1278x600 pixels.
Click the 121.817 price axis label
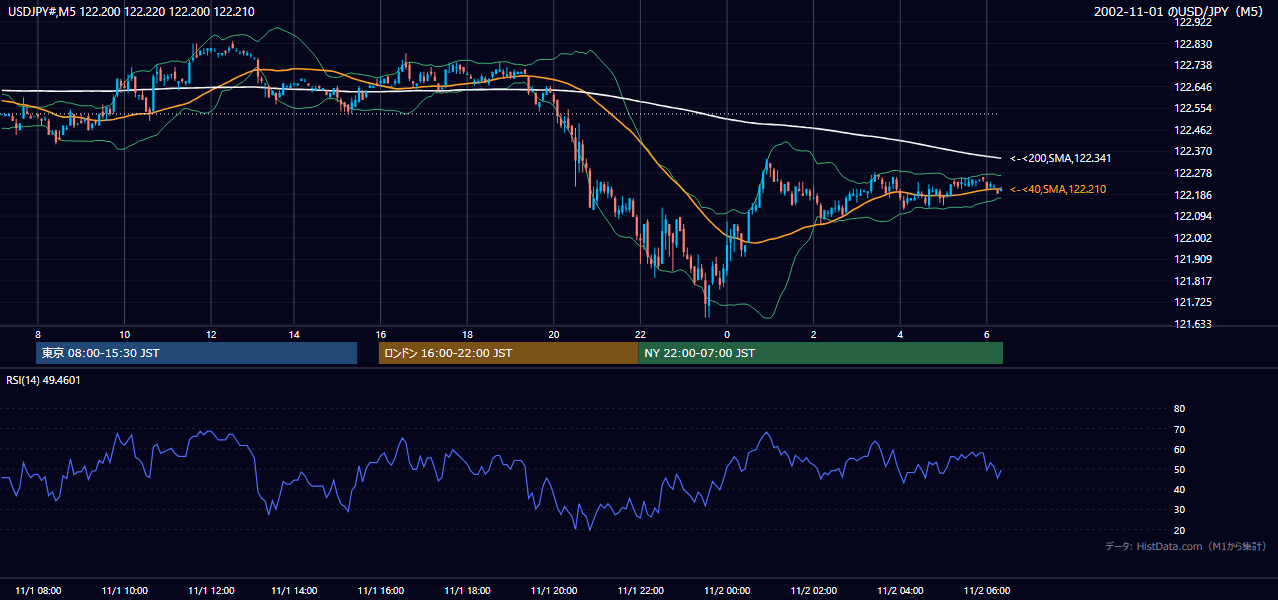(1192, 281)
